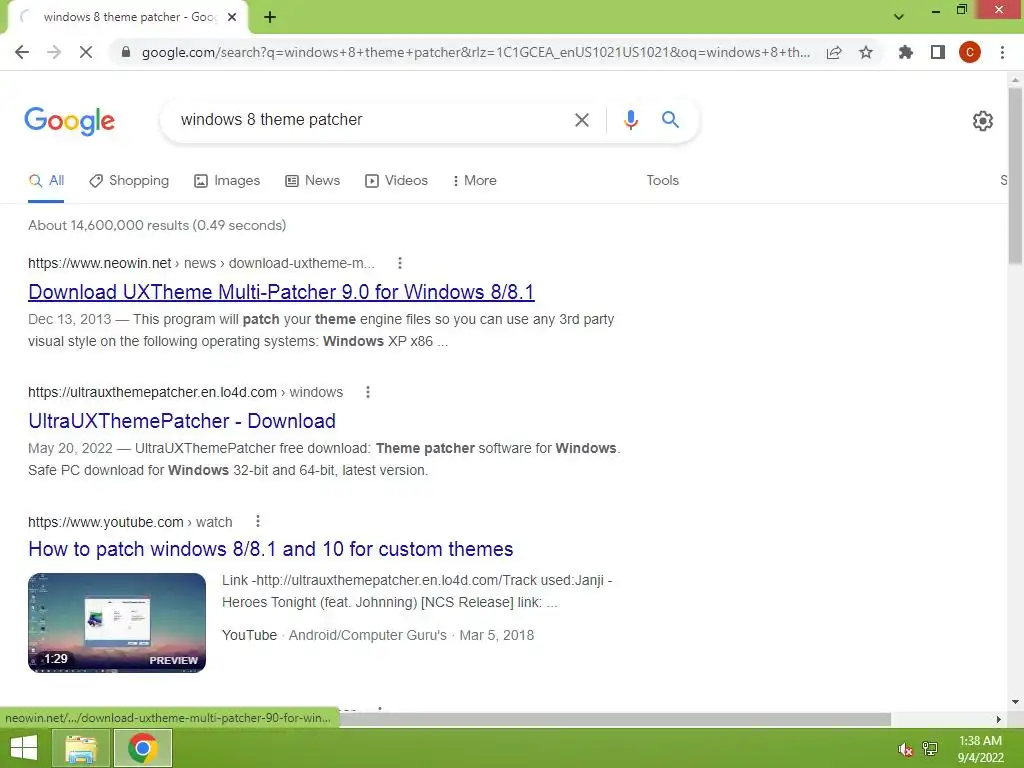Expand the More search categories
This screenshot has width=1024, height=768.
(x=475, y=181)
